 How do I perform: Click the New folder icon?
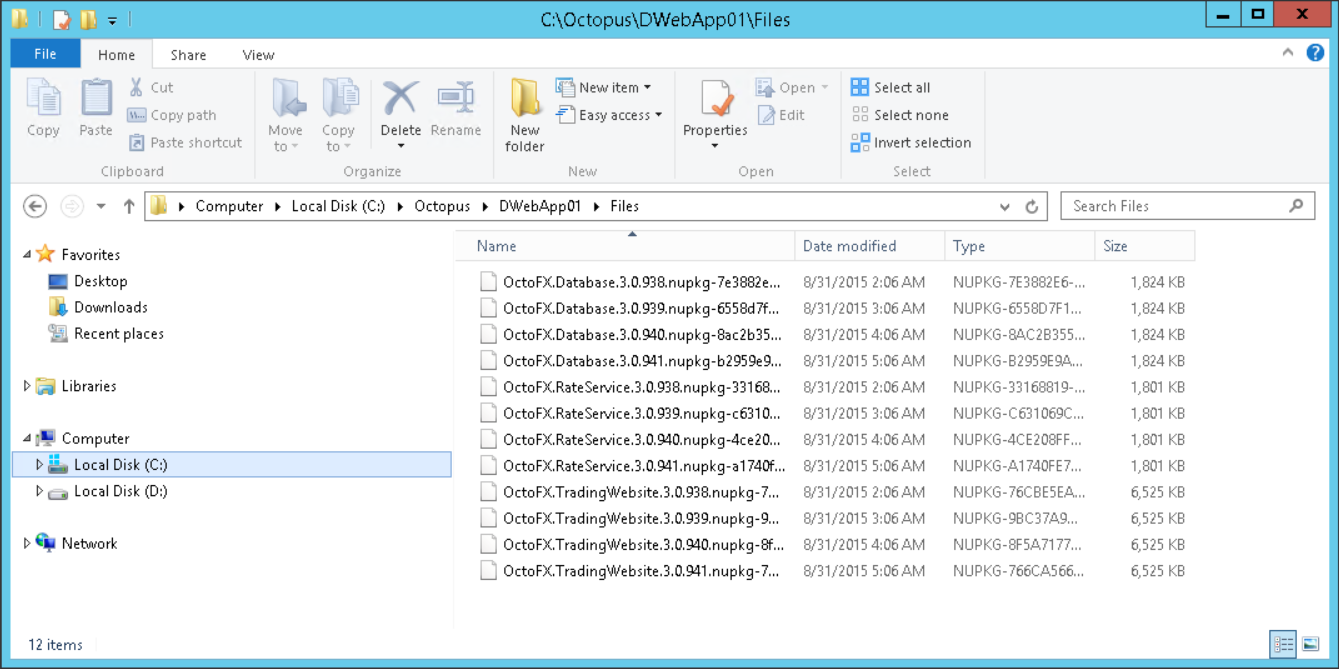[x=524, y=100]
